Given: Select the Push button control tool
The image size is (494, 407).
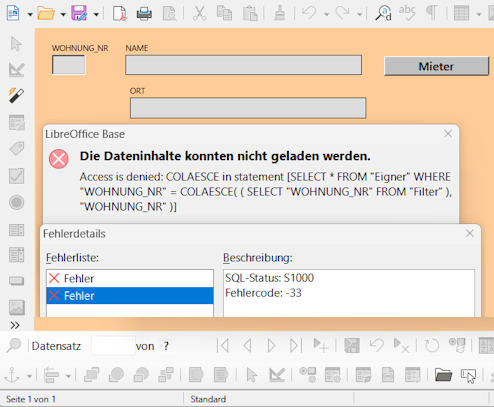Looking at the screenshot, I should [17, 281].
